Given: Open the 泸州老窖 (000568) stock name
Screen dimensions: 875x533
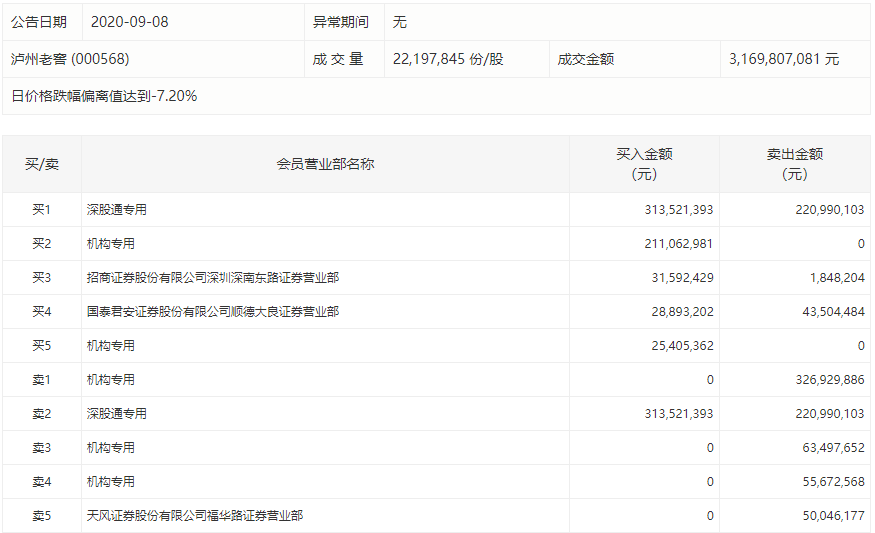Looking at the screenshot, I should pyautogui.click(x=70, y=59).
